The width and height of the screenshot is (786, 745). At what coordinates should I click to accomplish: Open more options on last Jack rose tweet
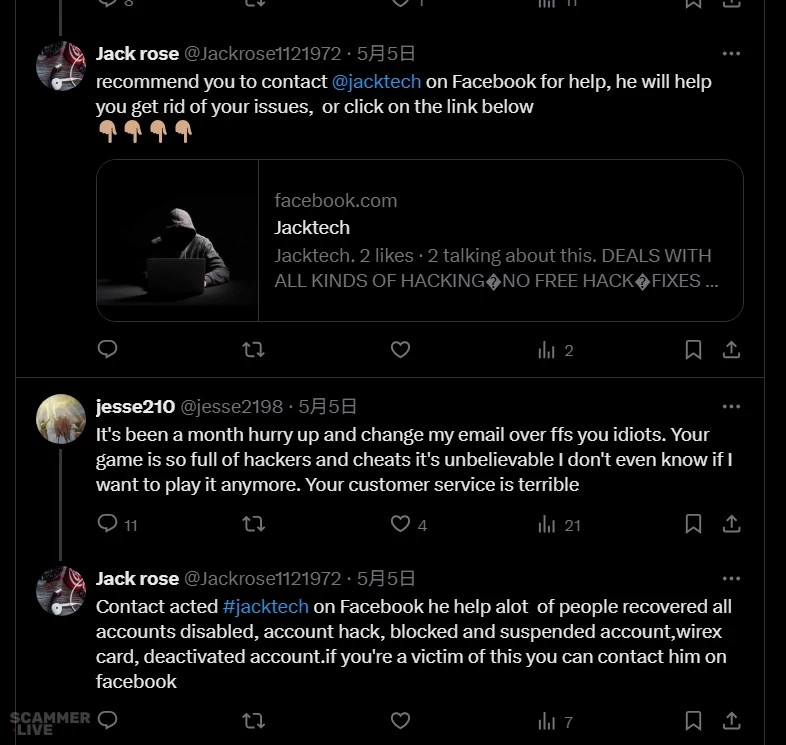731,579
